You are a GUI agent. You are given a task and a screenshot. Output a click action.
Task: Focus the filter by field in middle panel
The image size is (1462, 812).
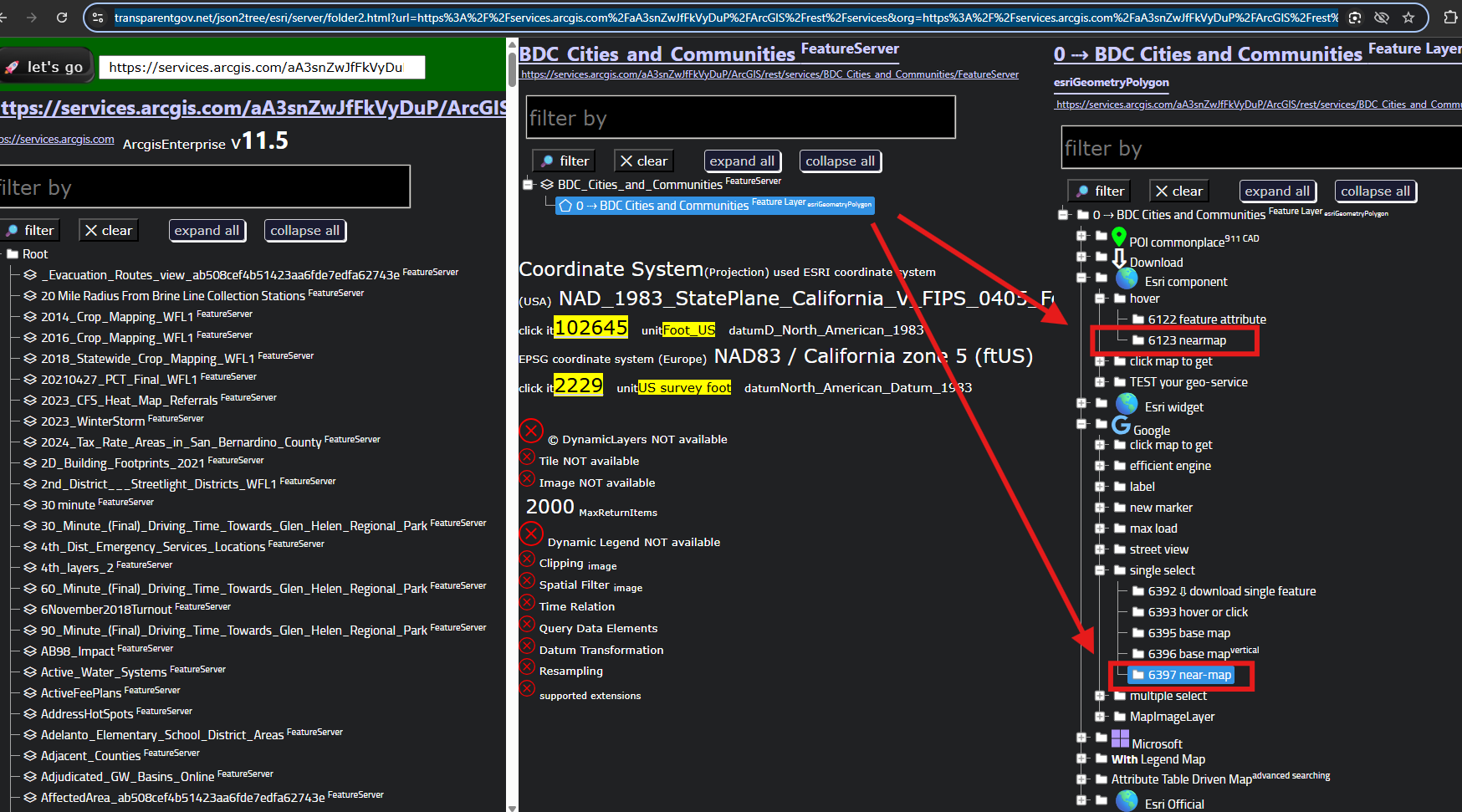[740, 117]
